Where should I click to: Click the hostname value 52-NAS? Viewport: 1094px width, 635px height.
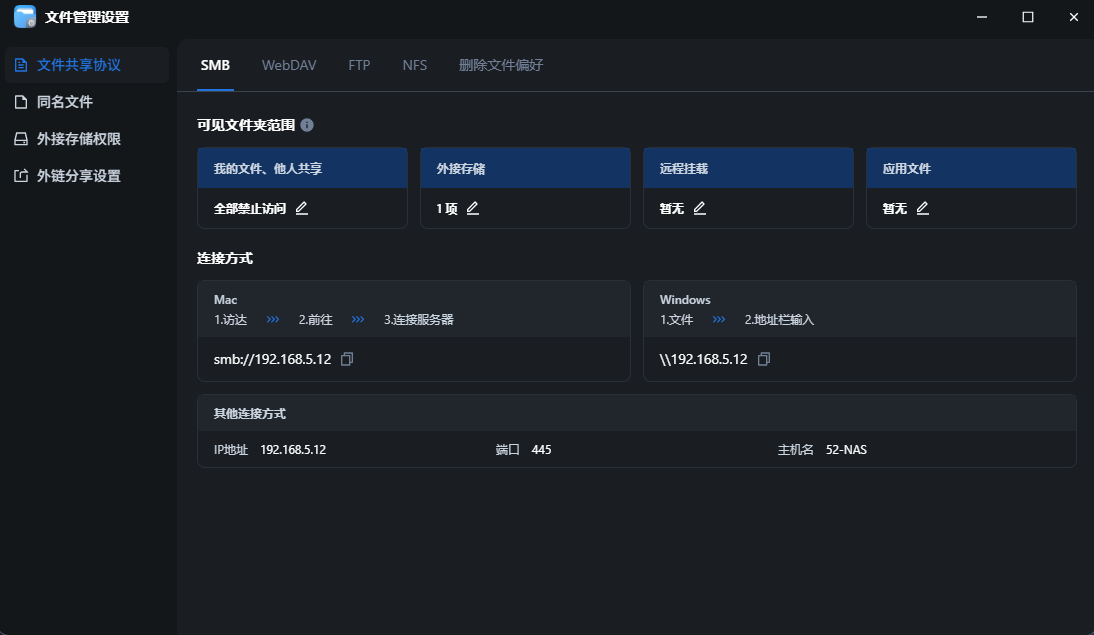(846, 450)
